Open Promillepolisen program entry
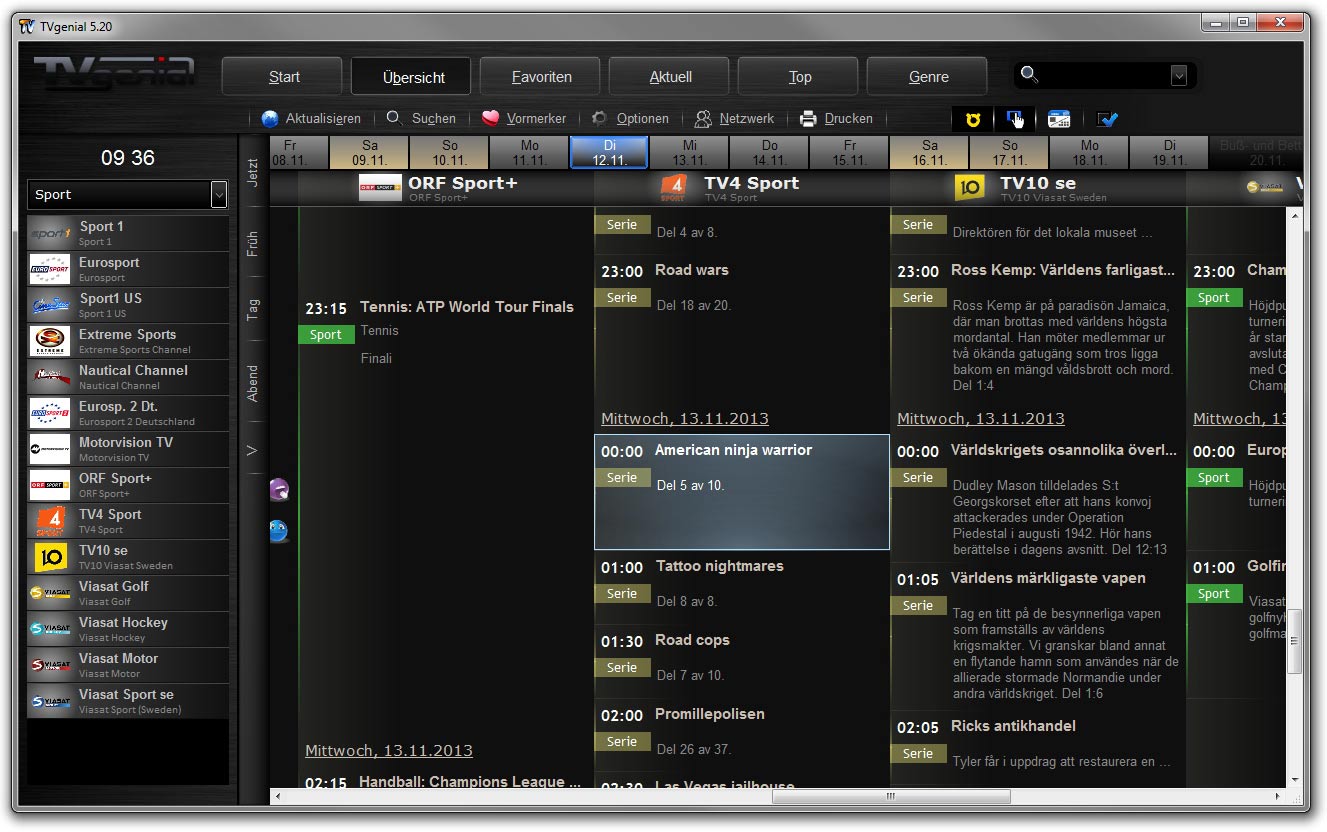 [x=742, y=736]
